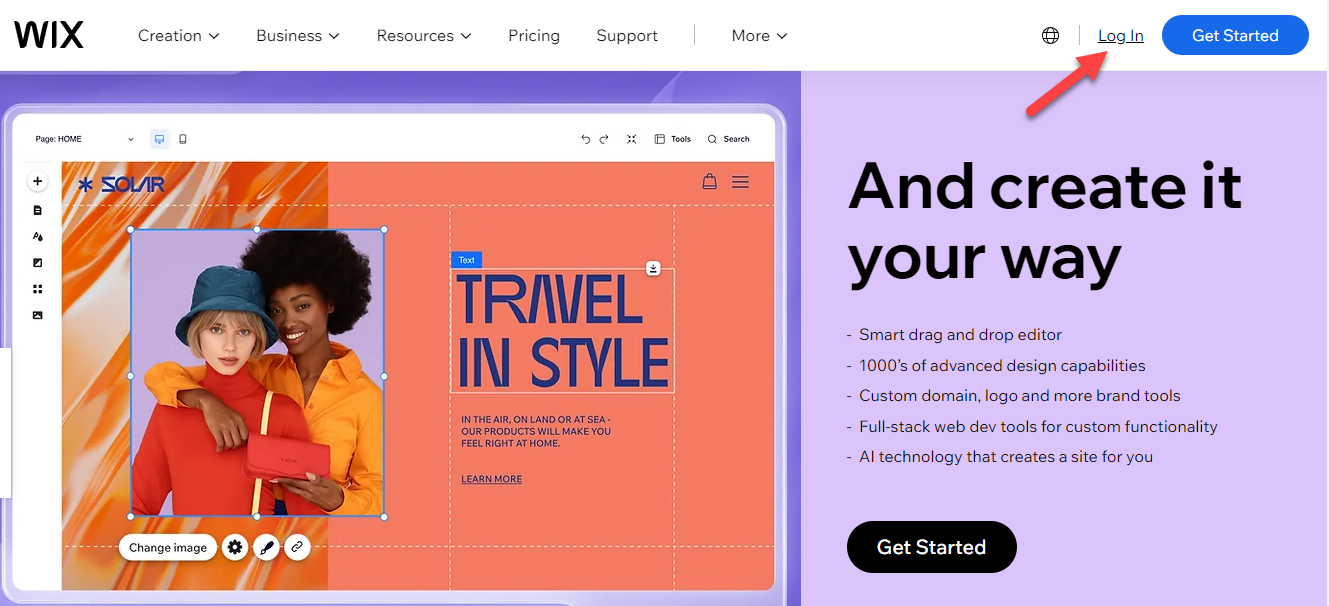Expand the Business menu
The width and height of the screenshot is (1329, 606).
point(298,35)
